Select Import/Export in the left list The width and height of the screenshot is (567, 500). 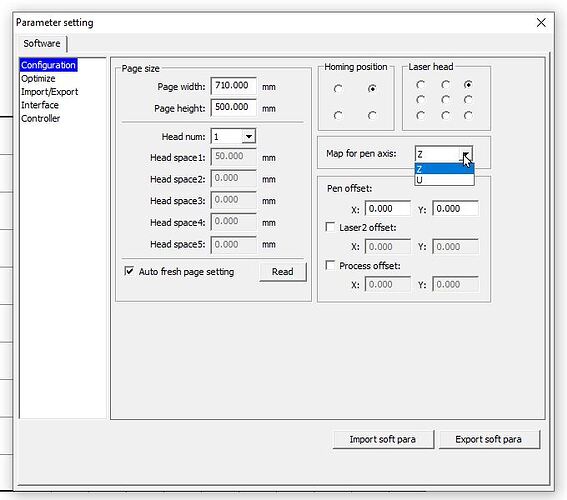pyautogui.click(x=49, y=92)
